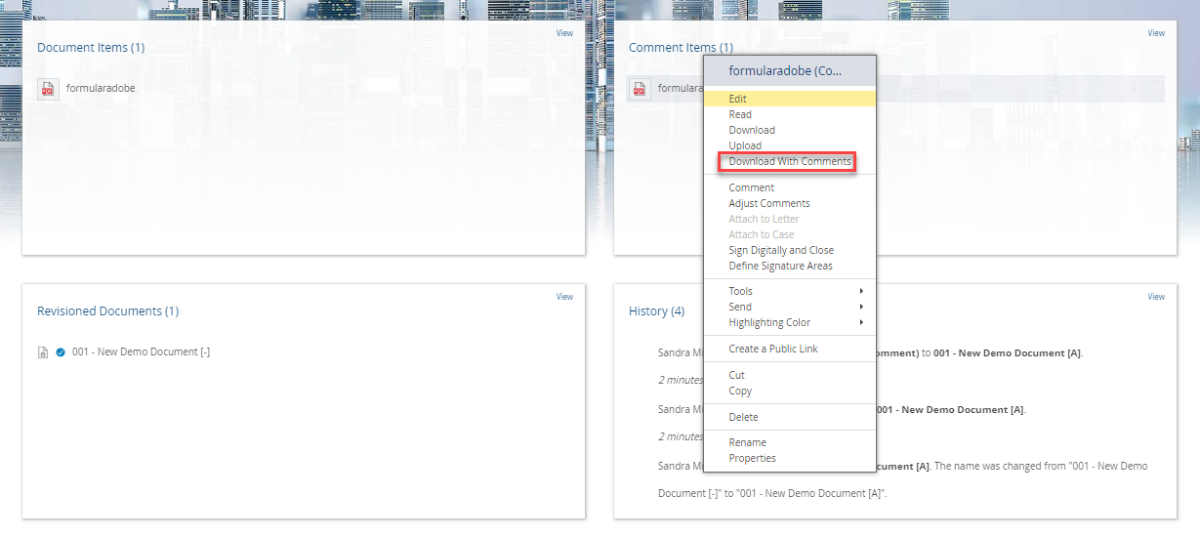The image size is (1200, 537).
Task: Click the PDF icon in Document Items
Action: (x=48, y=88)
